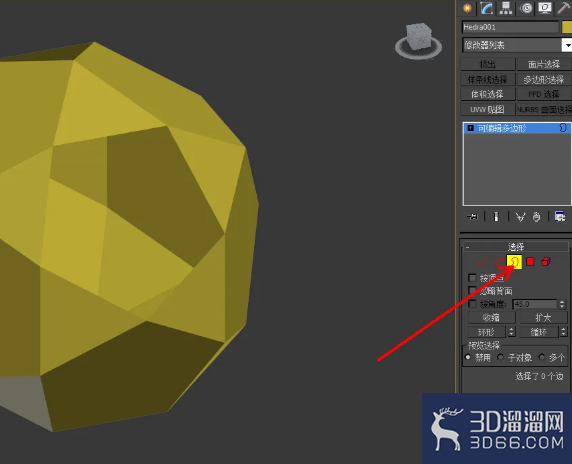Select Border sub-object level icon

click(514, 262)
